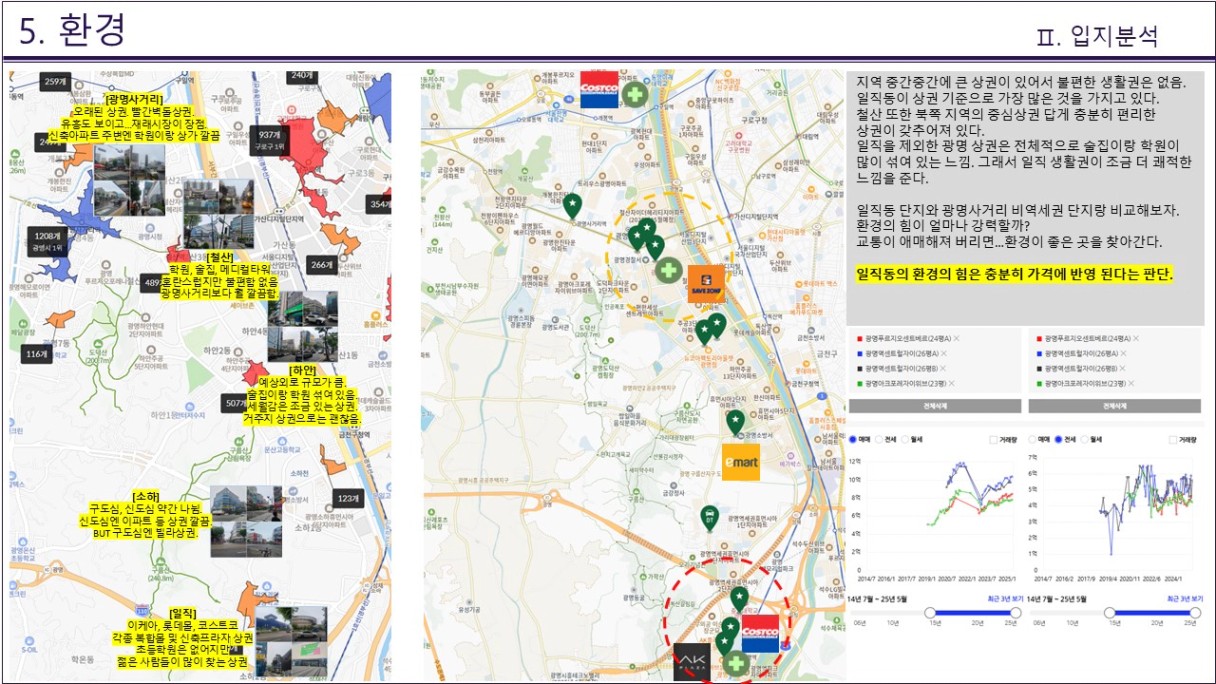
Task: Select the green plus marker beside AK Plaza
Action: pos(737,663)
